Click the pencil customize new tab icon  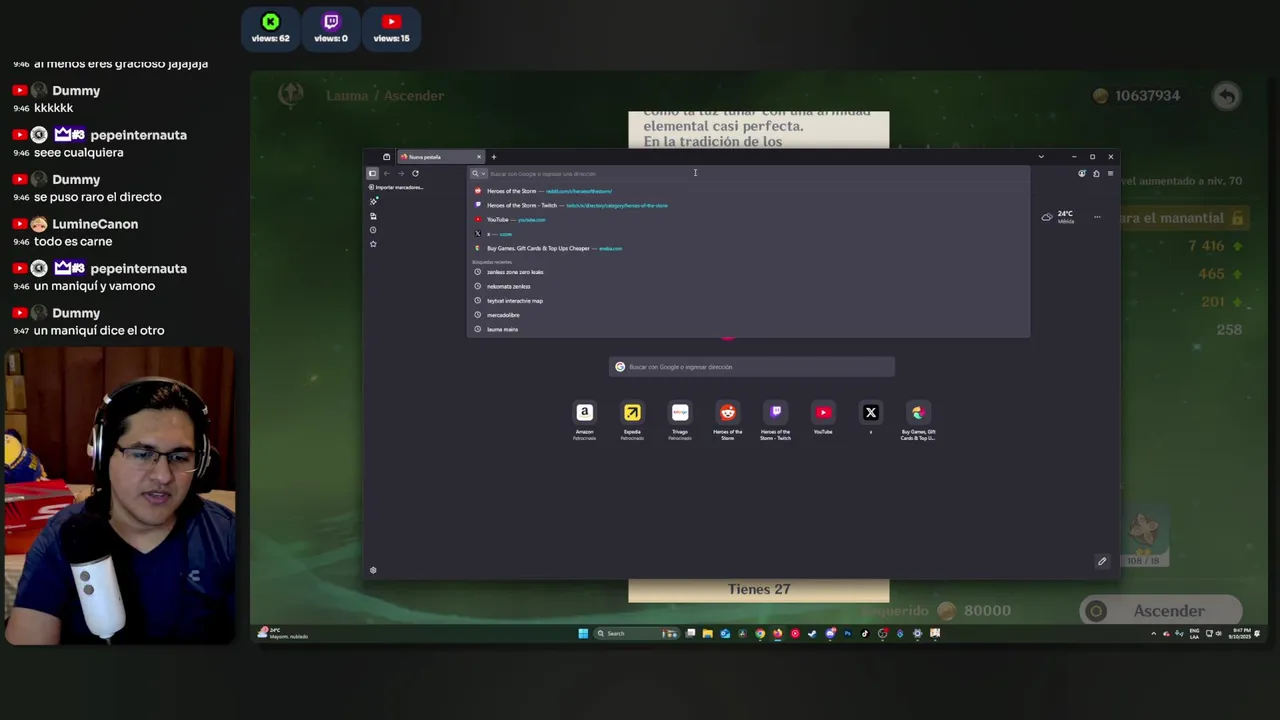[x=1102, y=561]
